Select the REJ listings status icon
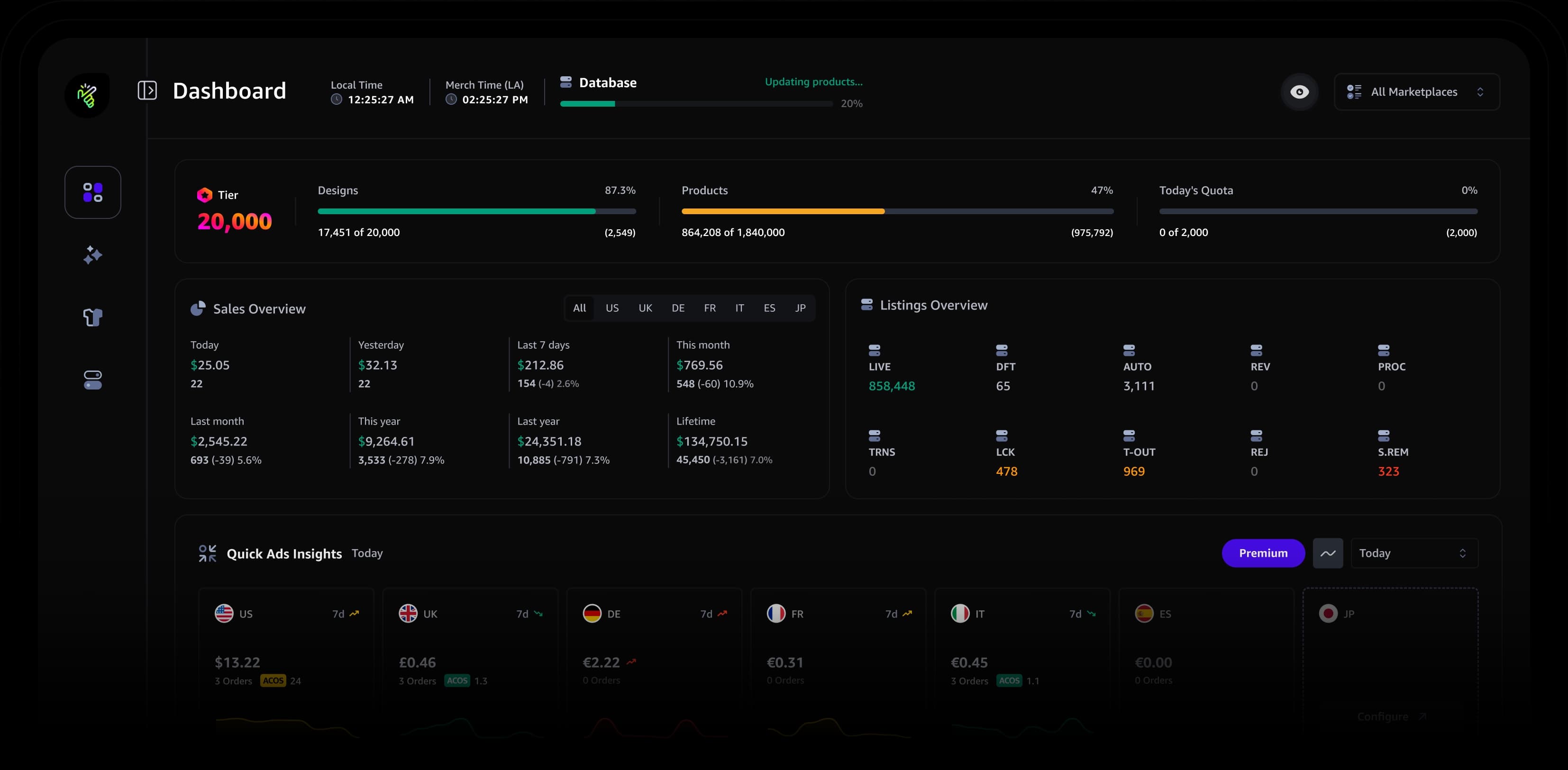Viewport: 1568px width, 770px height. 1257,436
